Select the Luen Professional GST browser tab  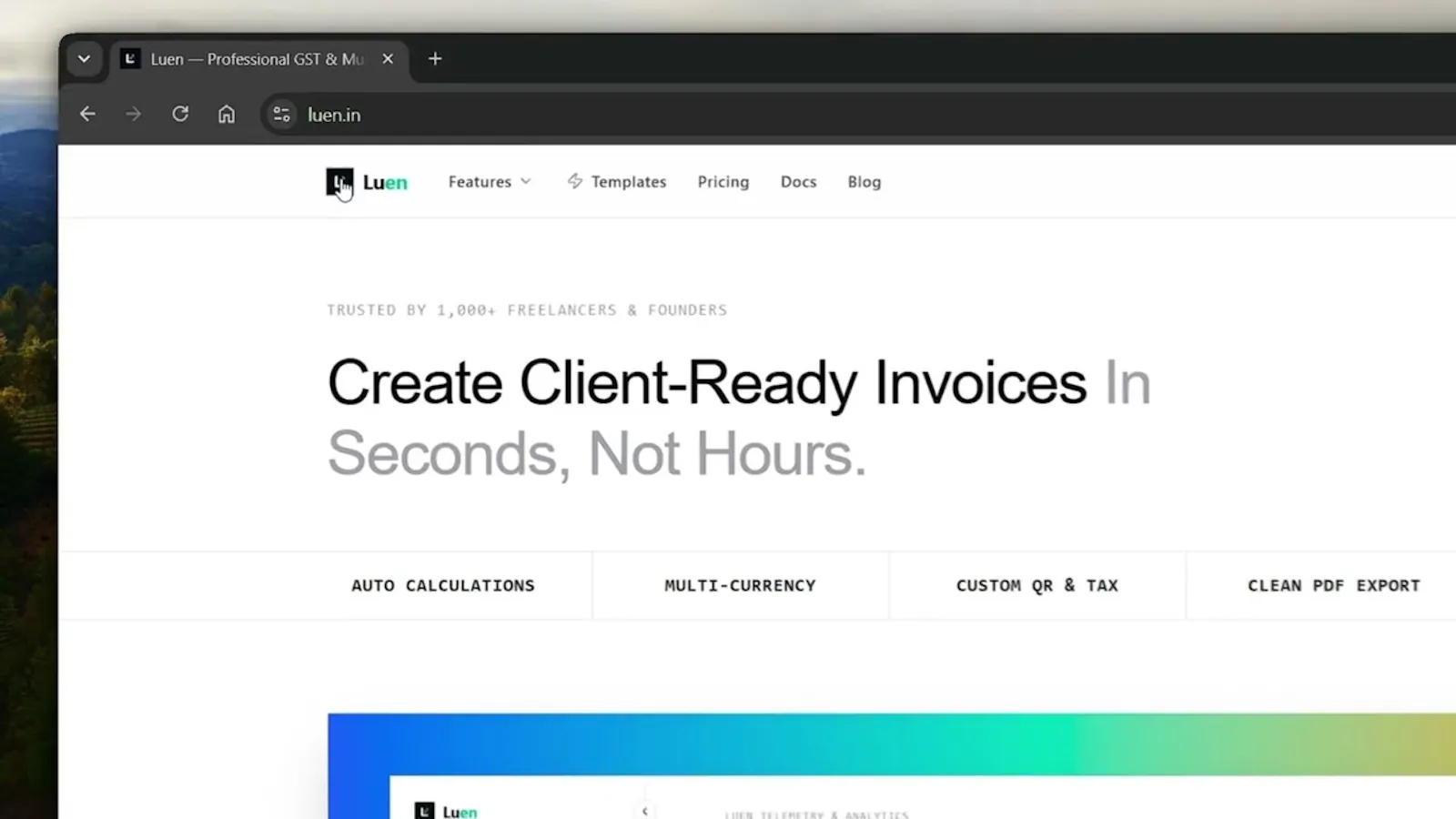(x=258, y=59)
